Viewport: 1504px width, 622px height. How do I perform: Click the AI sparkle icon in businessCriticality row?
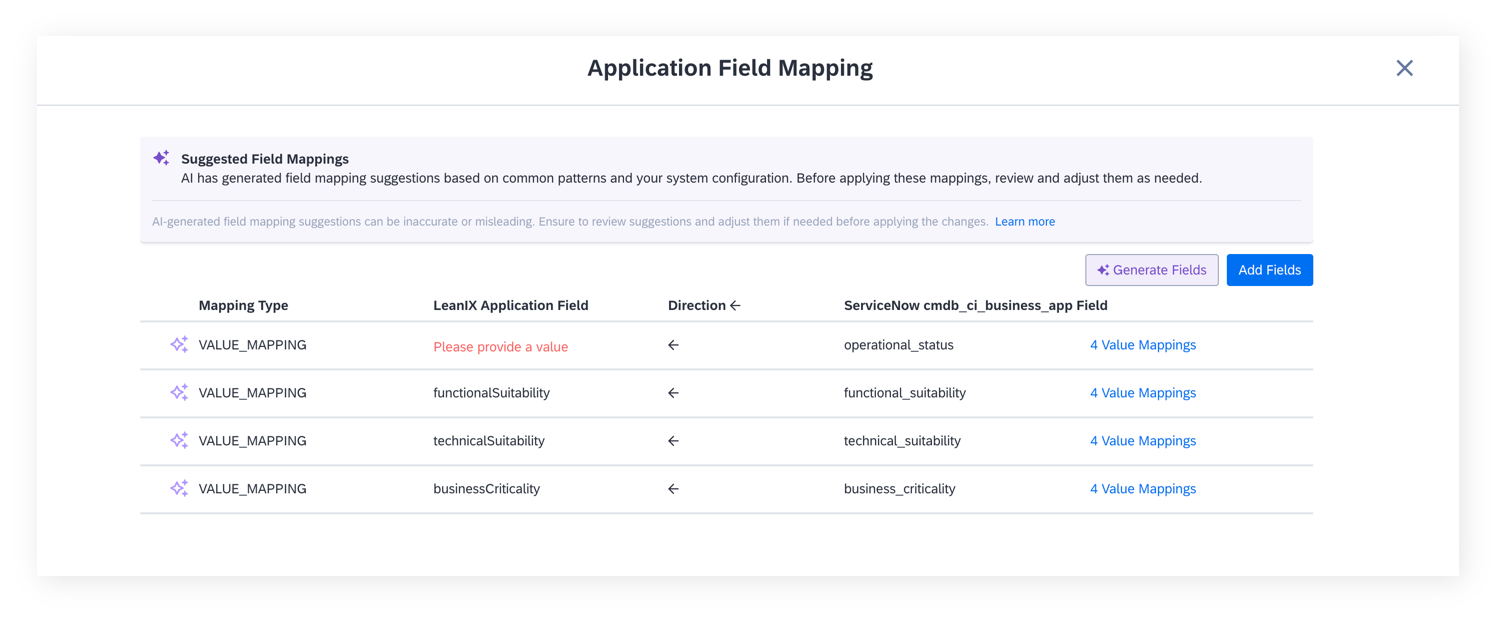click(179, 488)
